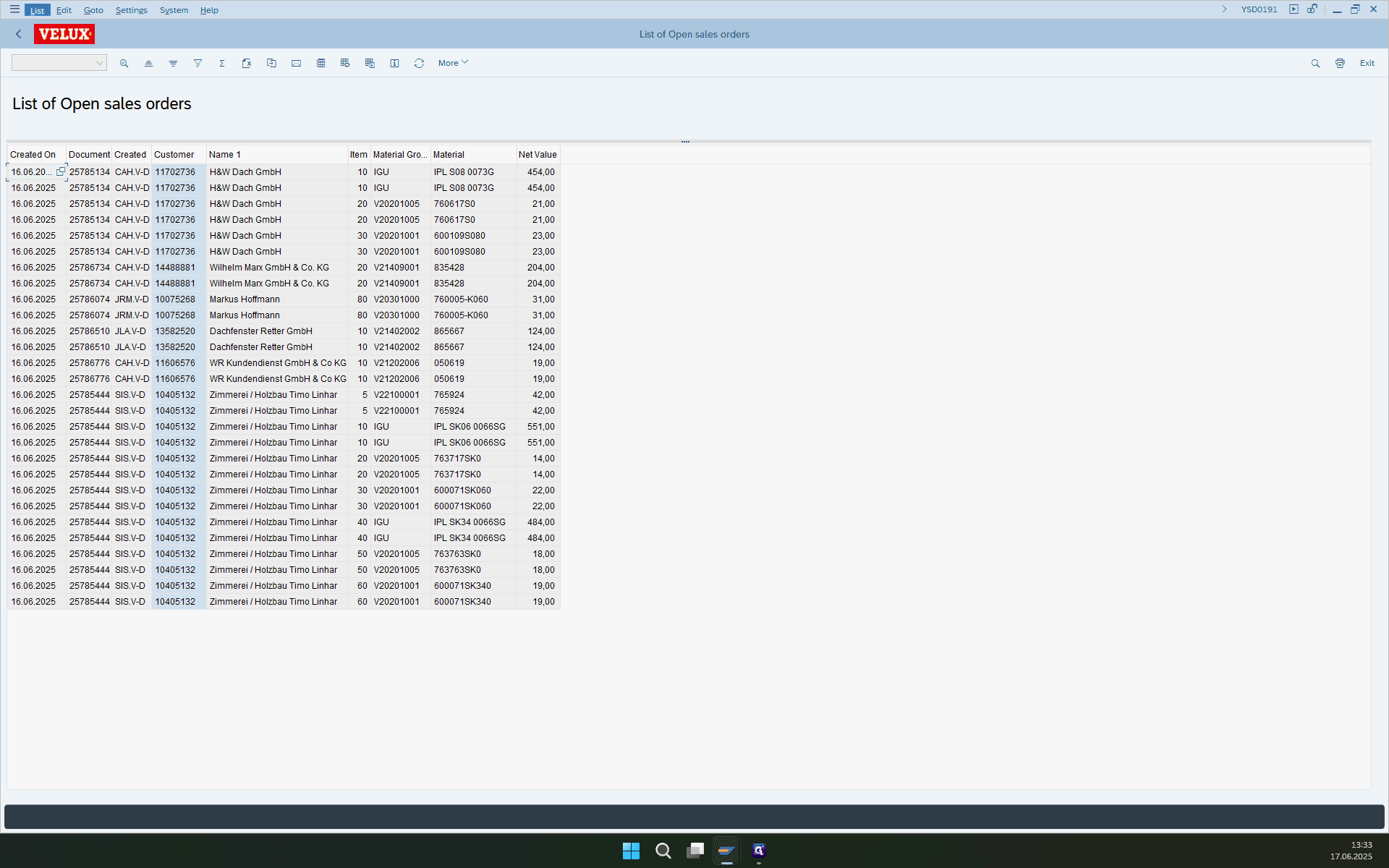Screen dimensions: 1389x868
Task: Set a filter using the funnel icon
Action: (197, 64)
